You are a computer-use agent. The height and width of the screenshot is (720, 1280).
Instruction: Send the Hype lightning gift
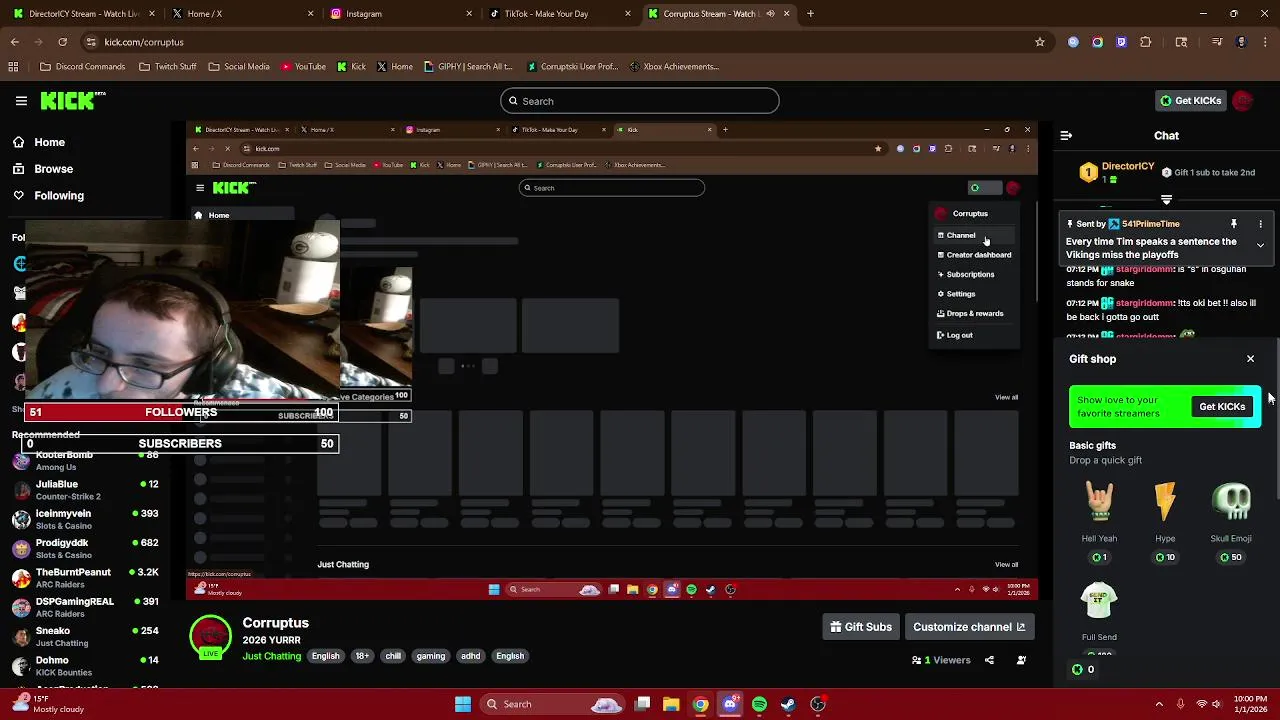[1165, 520]
